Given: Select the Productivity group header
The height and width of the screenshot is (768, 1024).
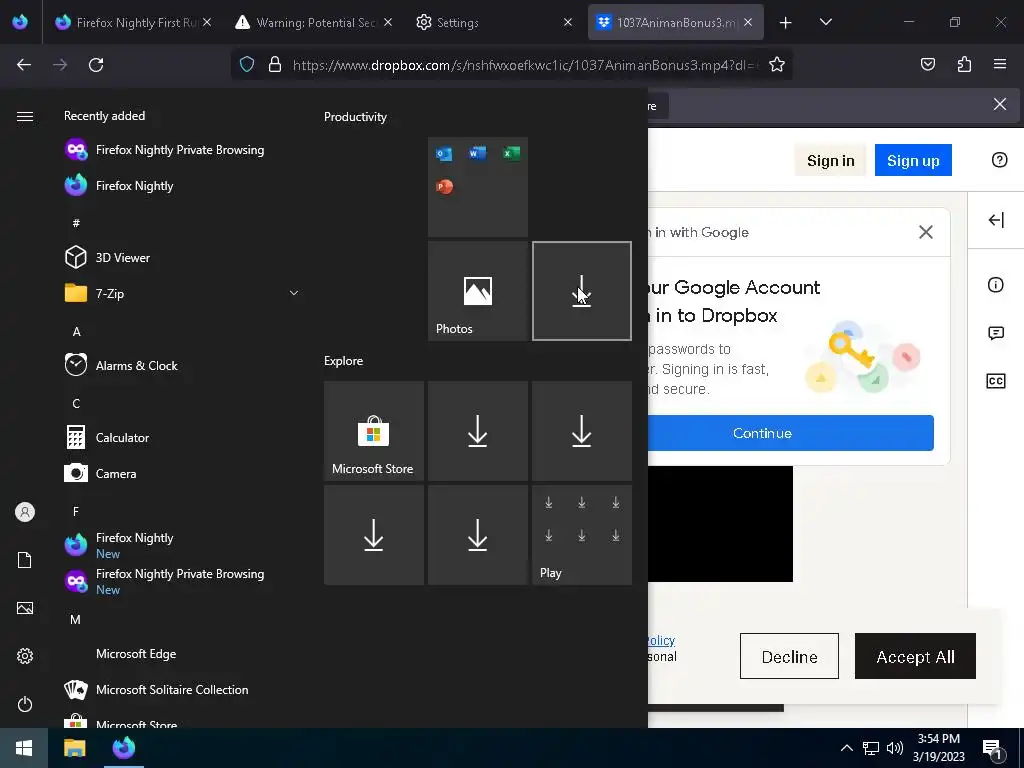Looking at the screenshot, I should pos(355,117).
